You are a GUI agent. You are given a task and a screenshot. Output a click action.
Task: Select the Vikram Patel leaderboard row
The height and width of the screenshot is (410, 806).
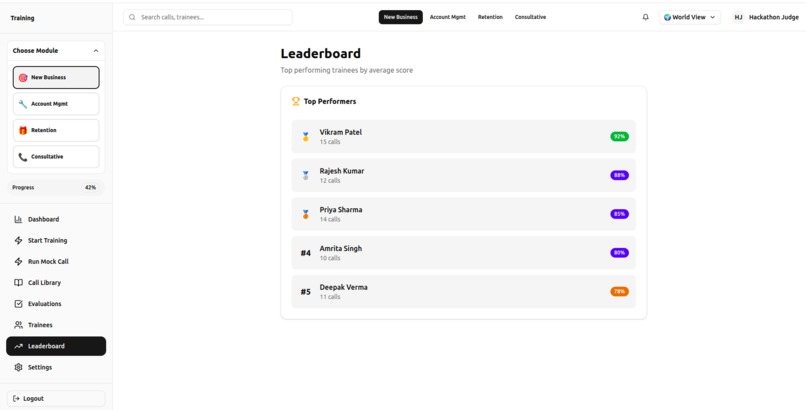point(464,137)
